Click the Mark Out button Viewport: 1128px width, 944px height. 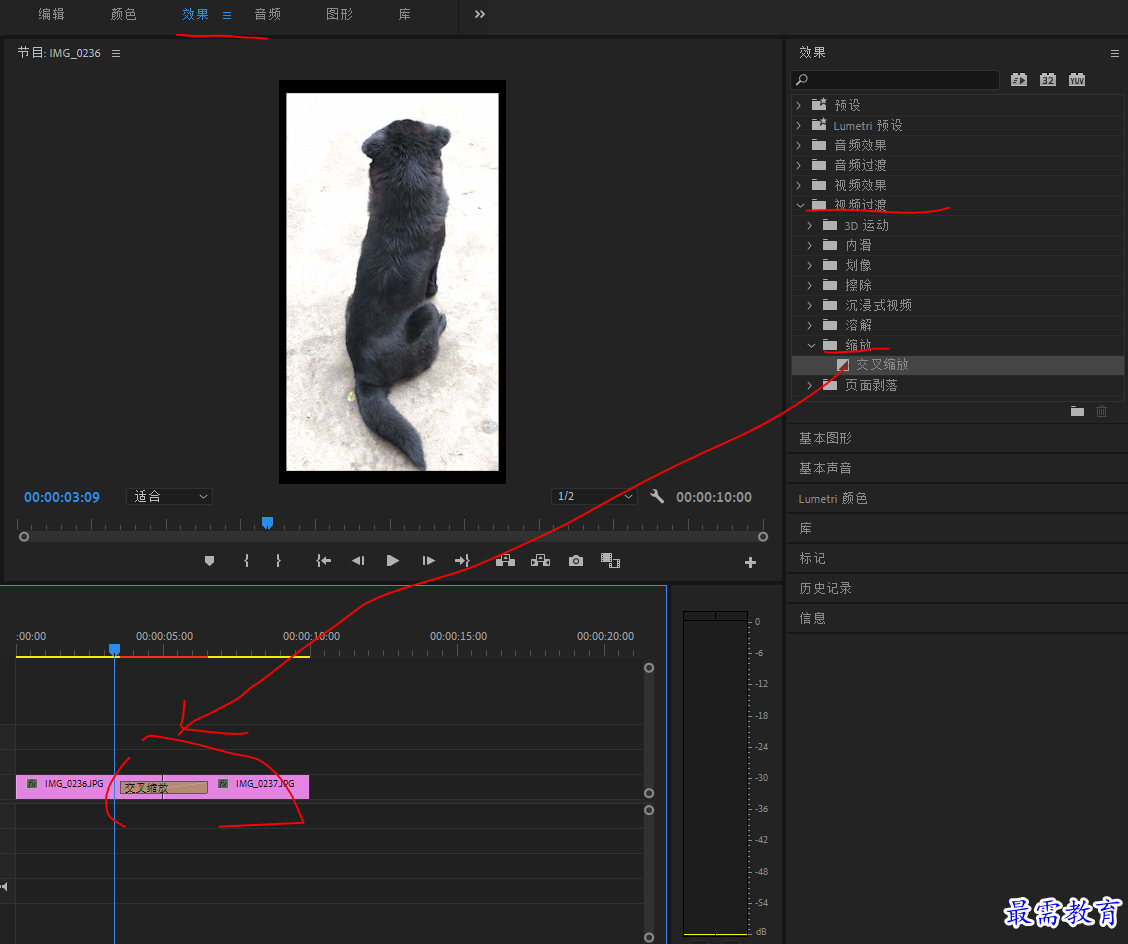278,560
